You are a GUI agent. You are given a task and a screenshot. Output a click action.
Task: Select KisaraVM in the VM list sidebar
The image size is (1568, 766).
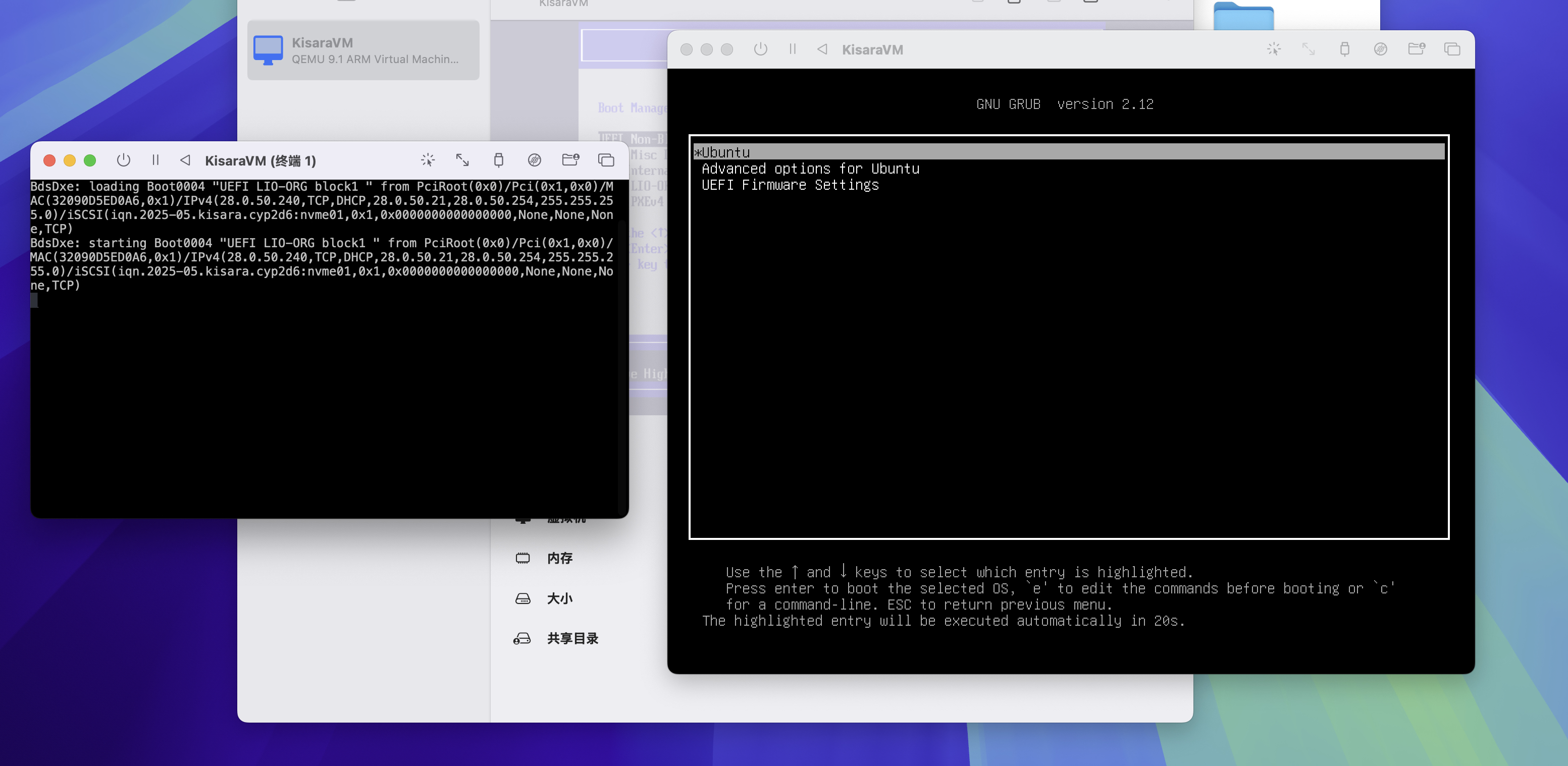(363, 50)
